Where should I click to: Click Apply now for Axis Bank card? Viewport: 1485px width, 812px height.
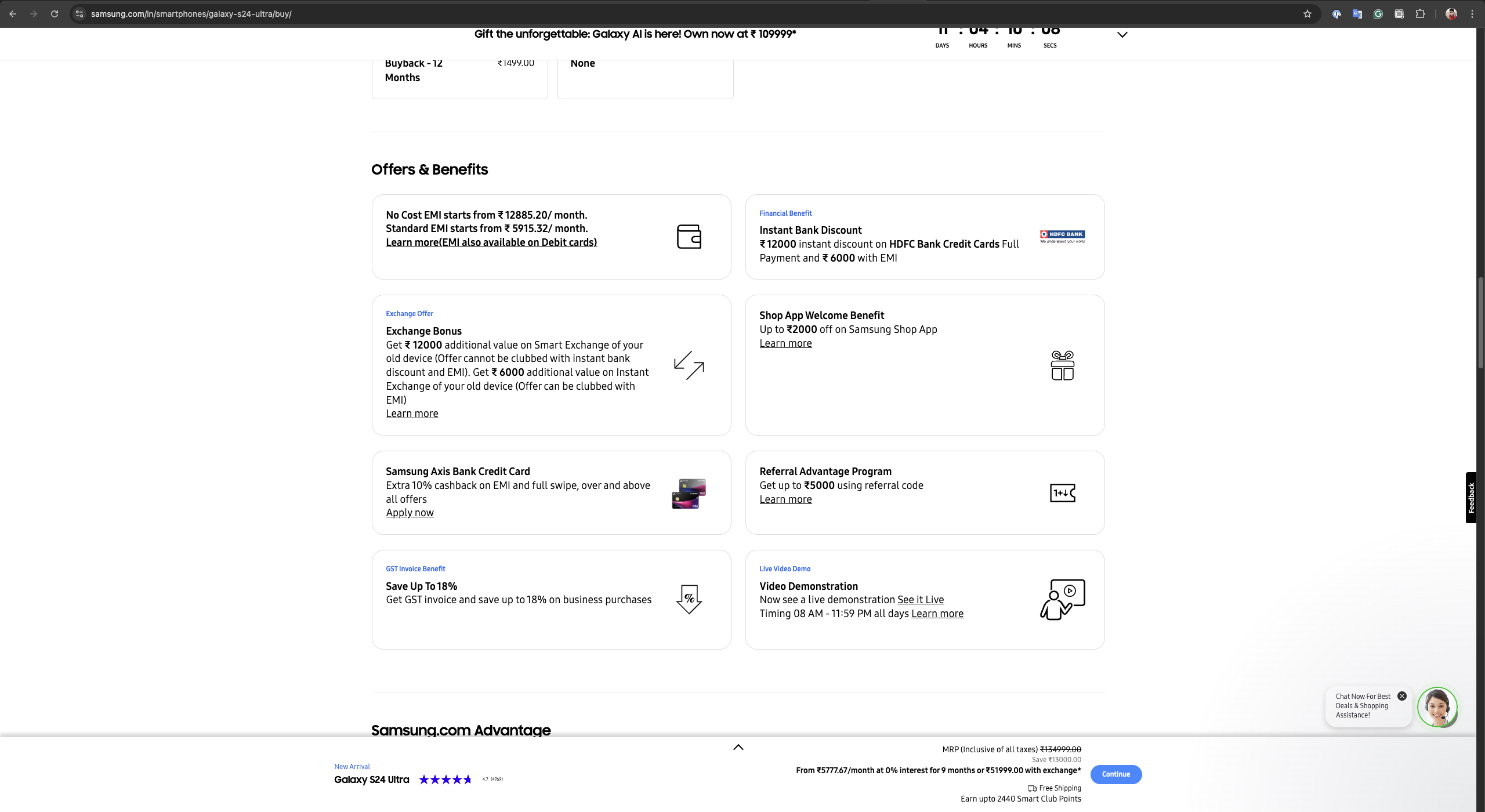(x=410, y=513)
